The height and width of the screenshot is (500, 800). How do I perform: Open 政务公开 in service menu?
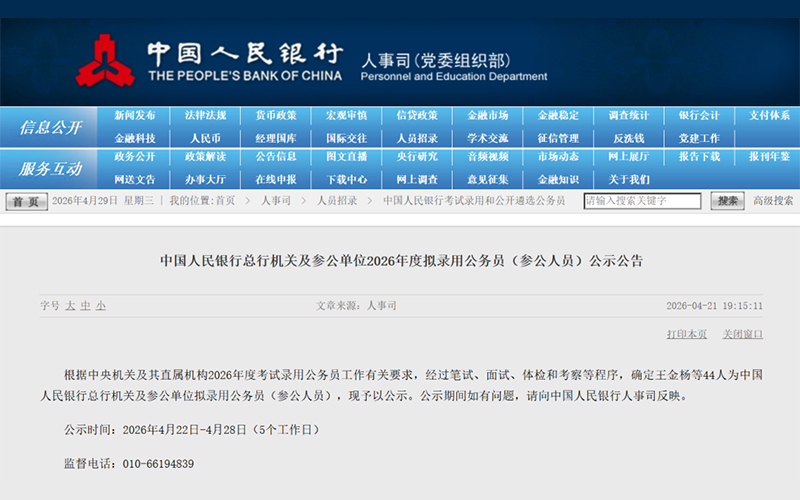(135, 157)
